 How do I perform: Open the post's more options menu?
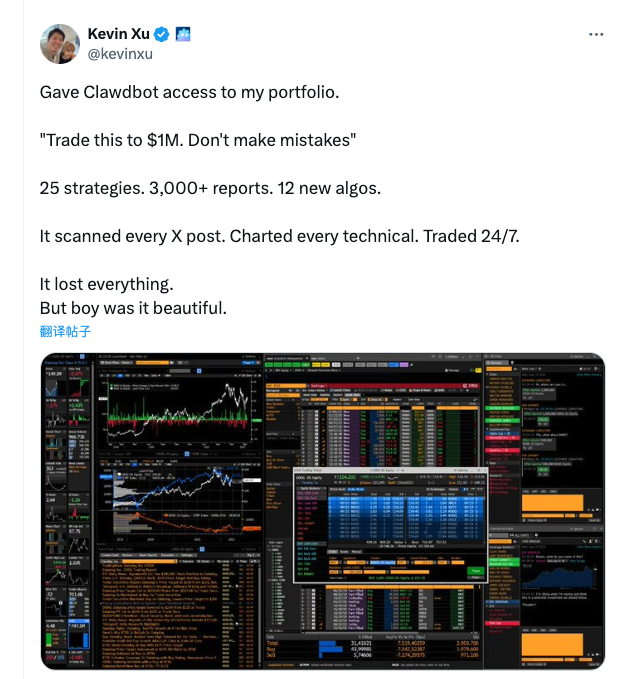click(x=596, y=34)
